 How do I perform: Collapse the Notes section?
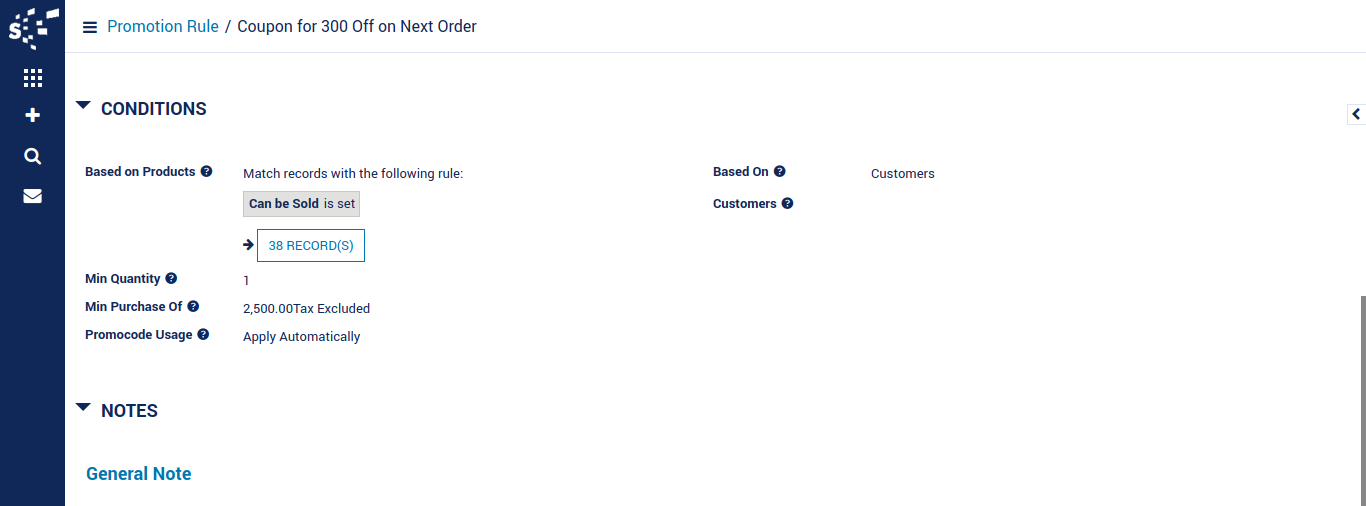click(x=83, y=407)
